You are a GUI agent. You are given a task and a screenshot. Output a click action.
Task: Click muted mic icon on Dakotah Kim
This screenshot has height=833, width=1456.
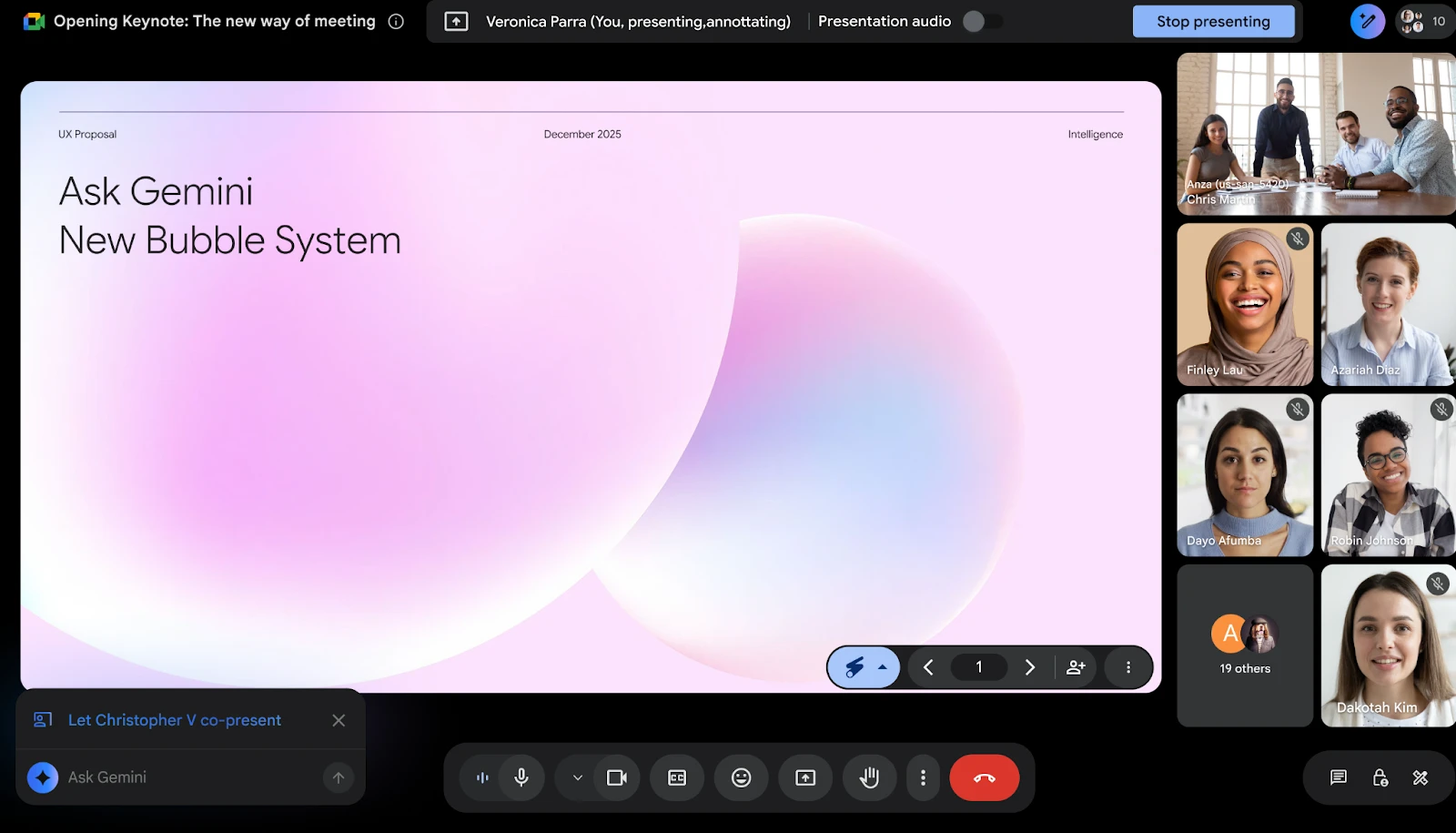click(1438, 584)
